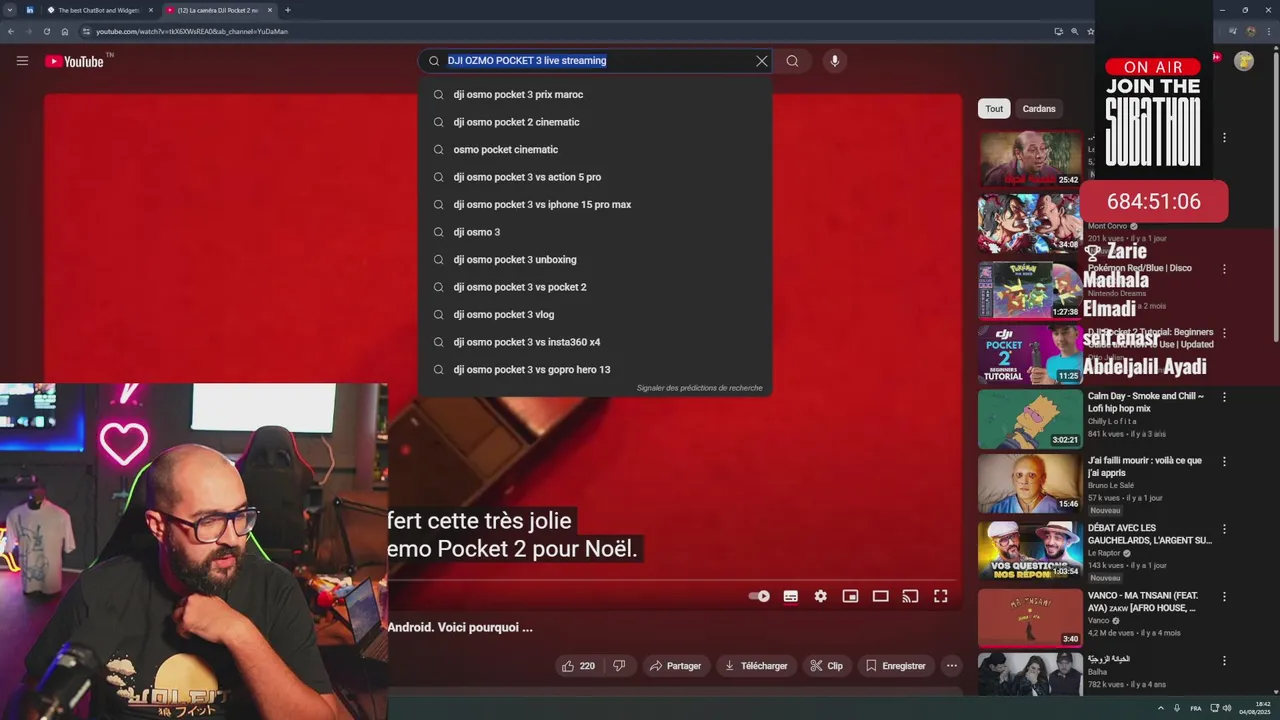Screen dimensions: 1280x720
Task: Open the 25:42 recommended video thumbnail
Action: coord(1030,158)
